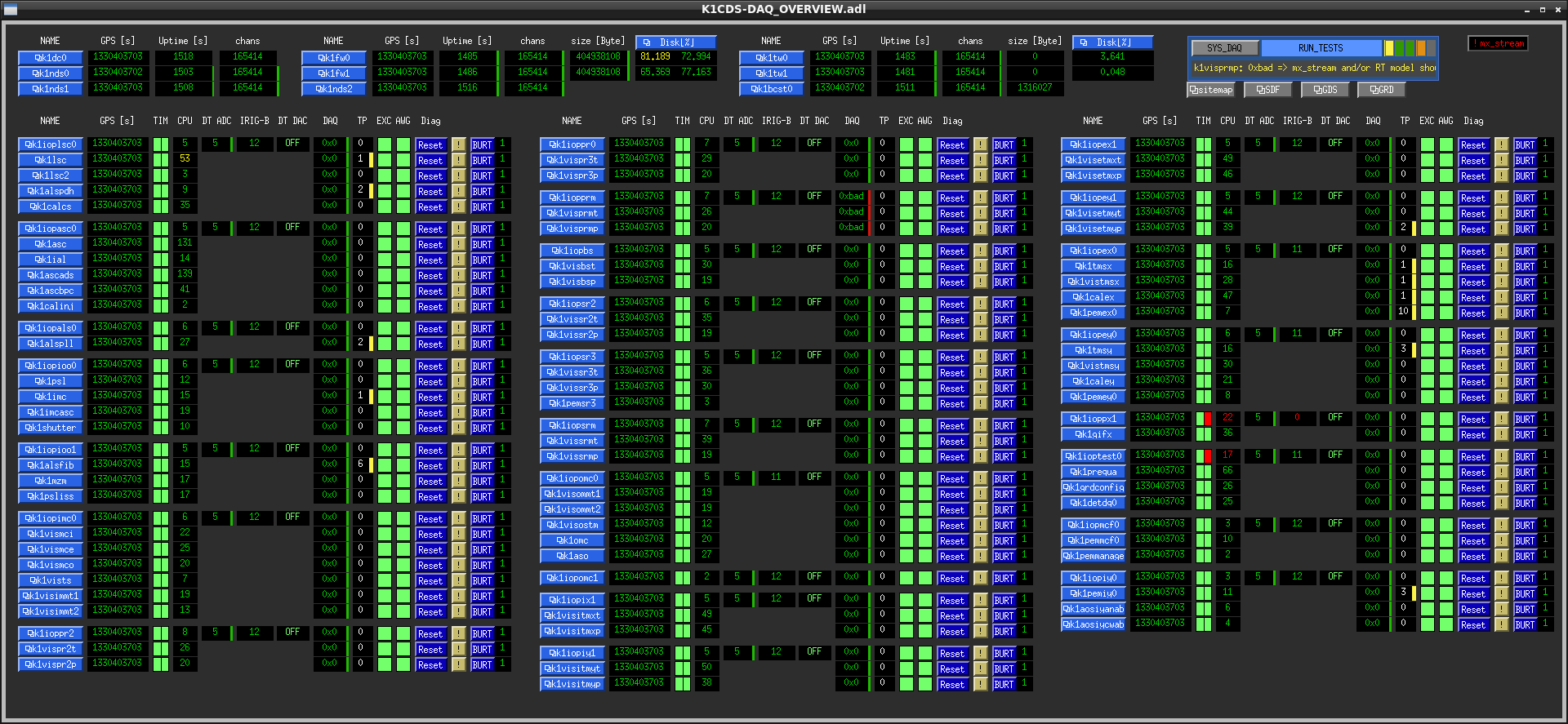Click yellow status block beside RUN_TESTS
This screenshot has width=1568, height=724.
[x=1389, y=48]
